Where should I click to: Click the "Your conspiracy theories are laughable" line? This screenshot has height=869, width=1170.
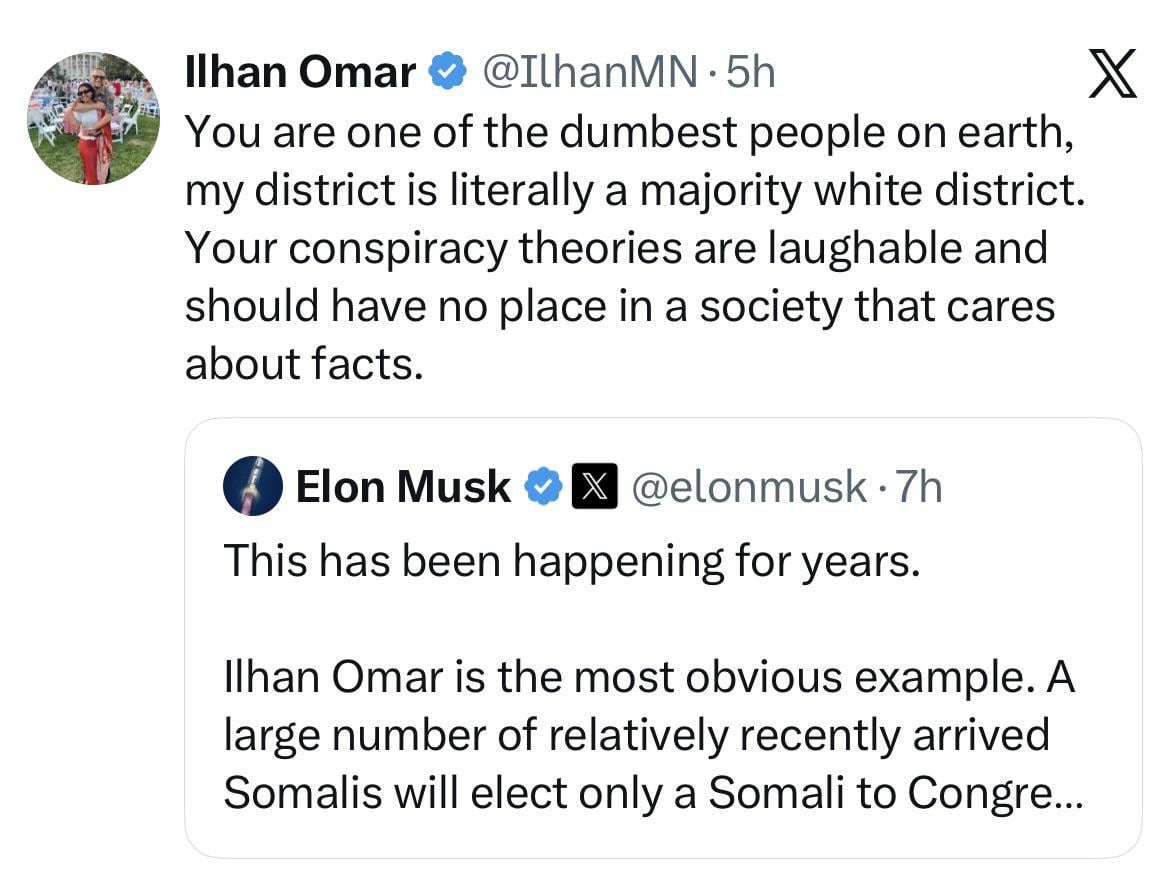(x=615, y=248)
